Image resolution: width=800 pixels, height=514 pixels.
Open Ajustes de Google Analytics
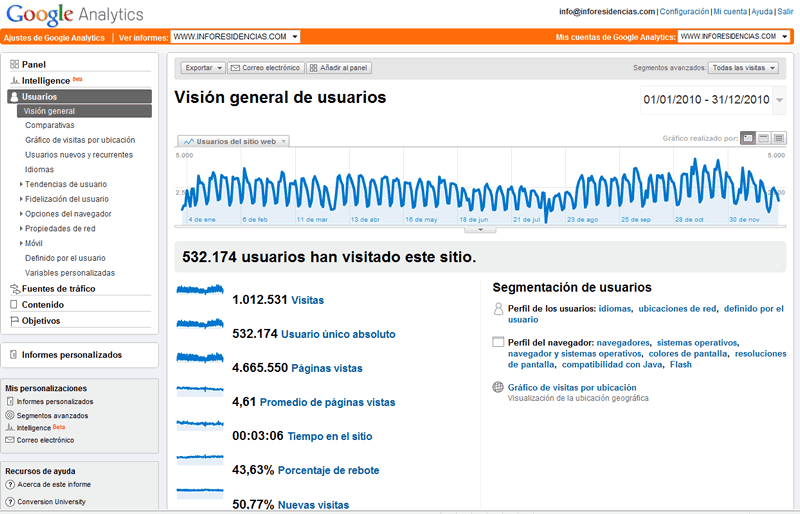[54, 38]
